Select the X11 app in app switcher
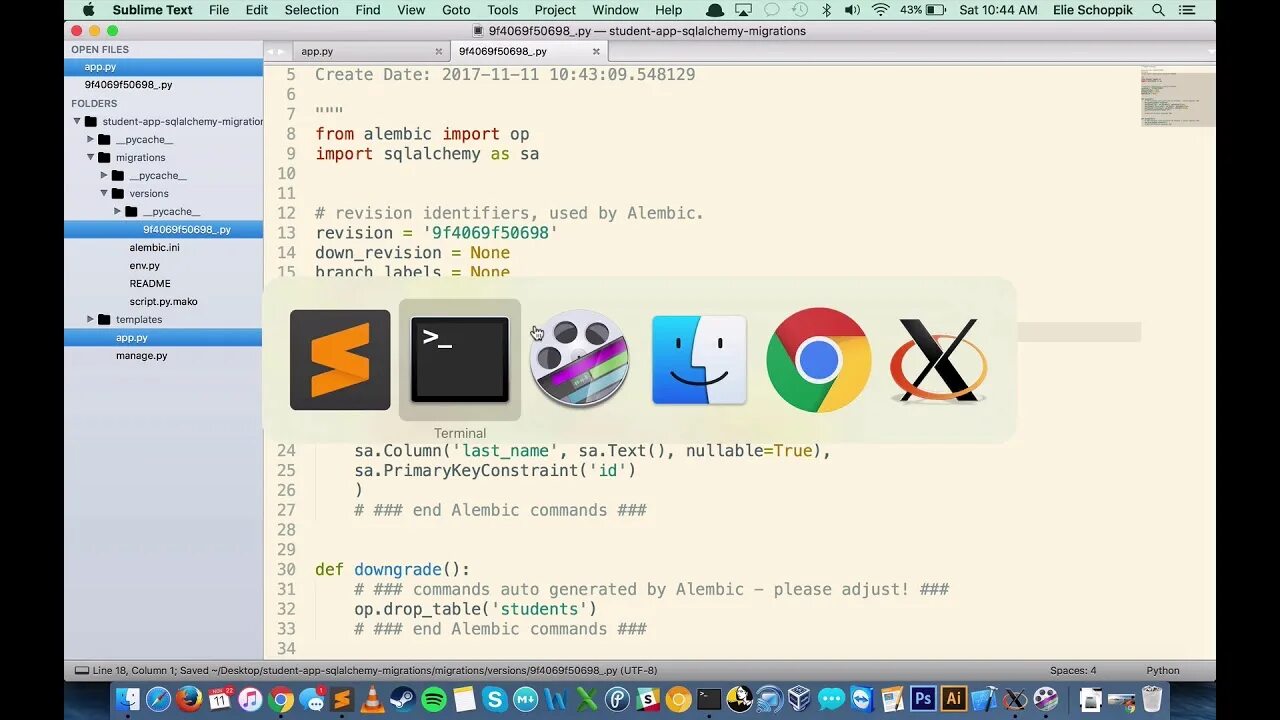 938,360
